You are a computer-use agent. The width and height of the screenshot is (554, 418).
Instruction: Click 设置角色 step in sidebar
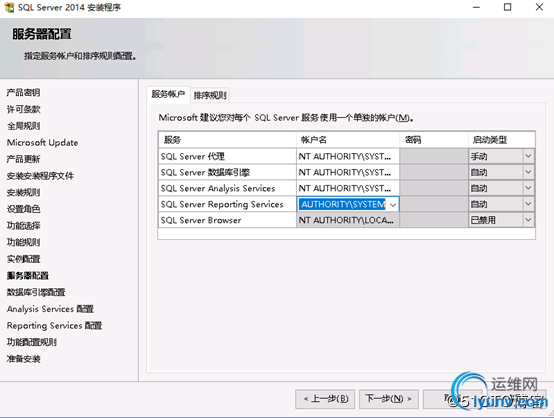point(23,209)
